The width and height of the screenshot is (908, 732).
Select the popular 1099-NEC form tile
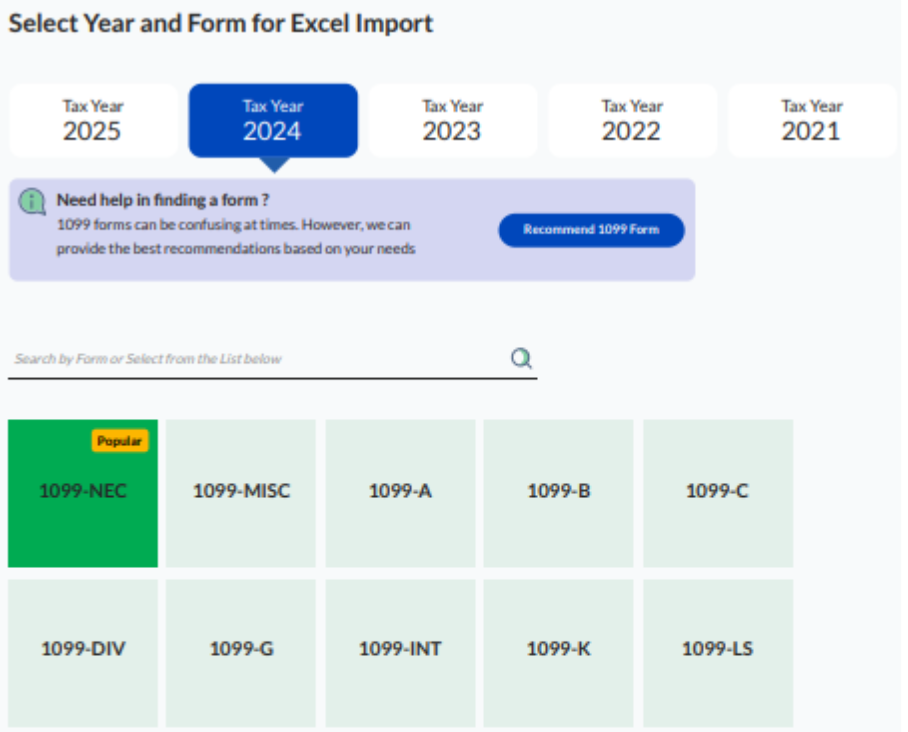[x=83, y=493]
